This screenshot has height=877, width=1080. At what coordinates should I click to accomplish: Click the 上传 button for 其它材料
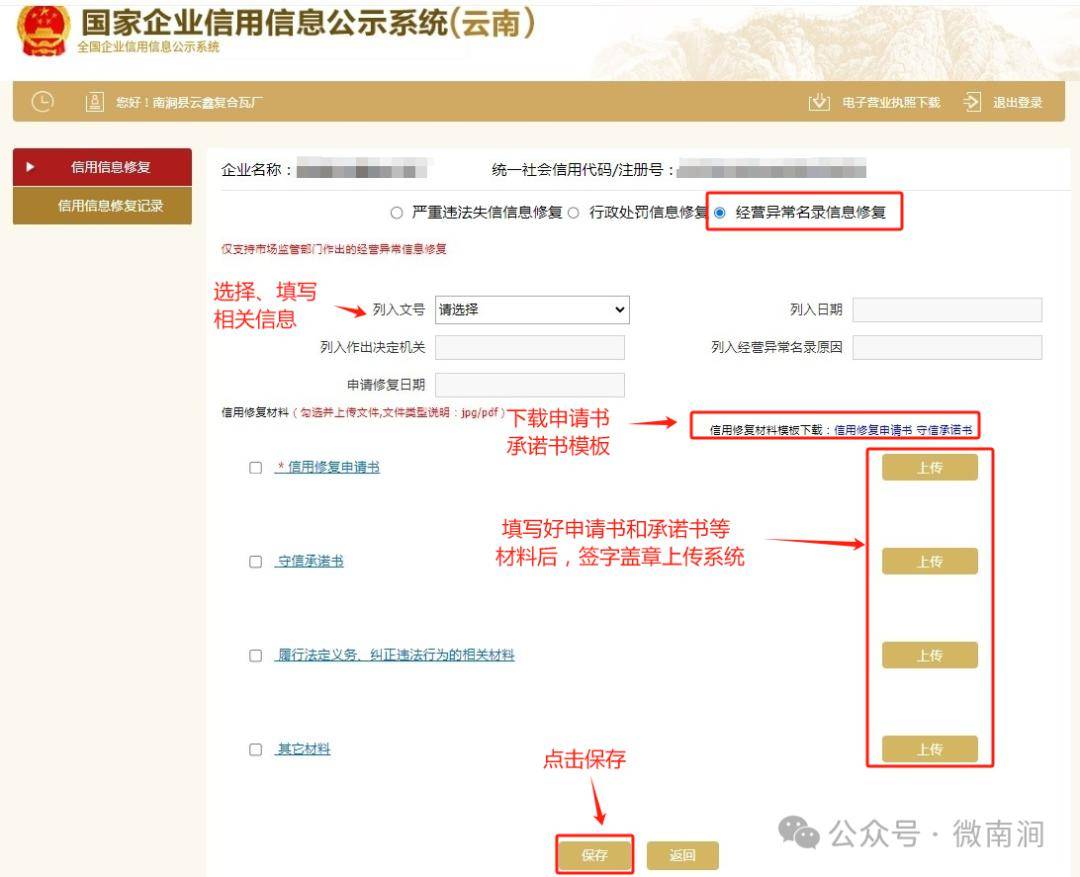tap(930, 748)
